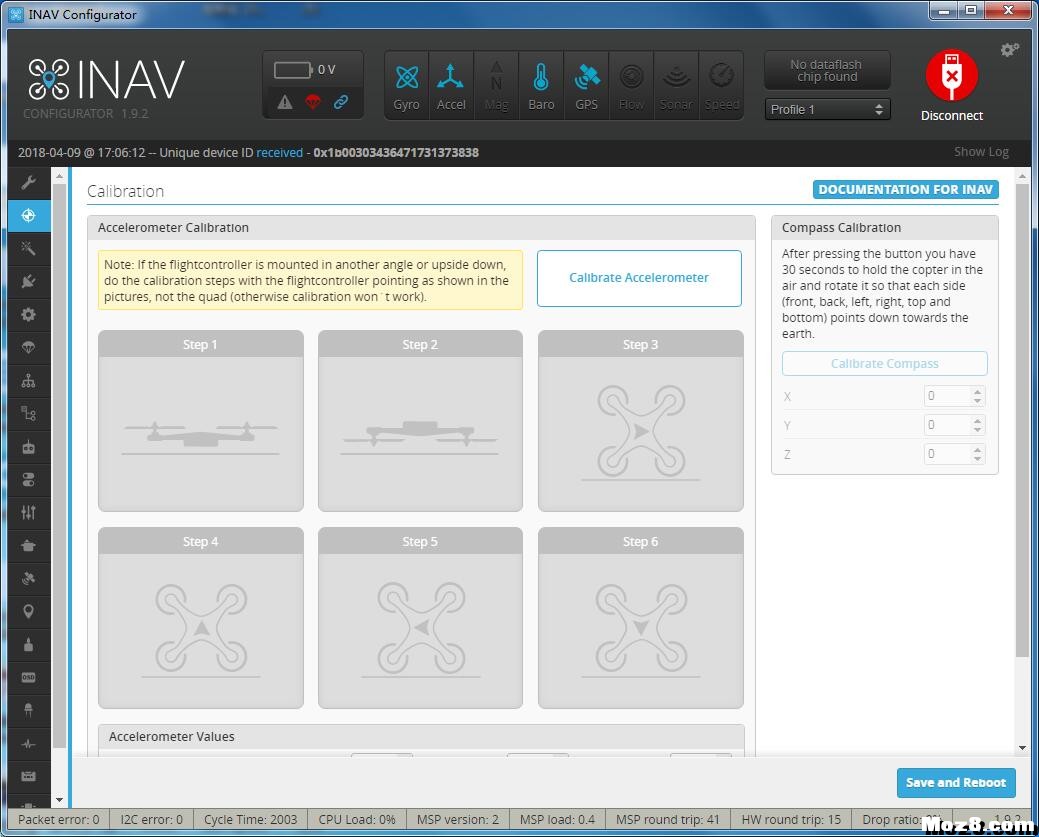Open the Setup tab wrench icon
Screen dimensions: 1039x837
28,182
